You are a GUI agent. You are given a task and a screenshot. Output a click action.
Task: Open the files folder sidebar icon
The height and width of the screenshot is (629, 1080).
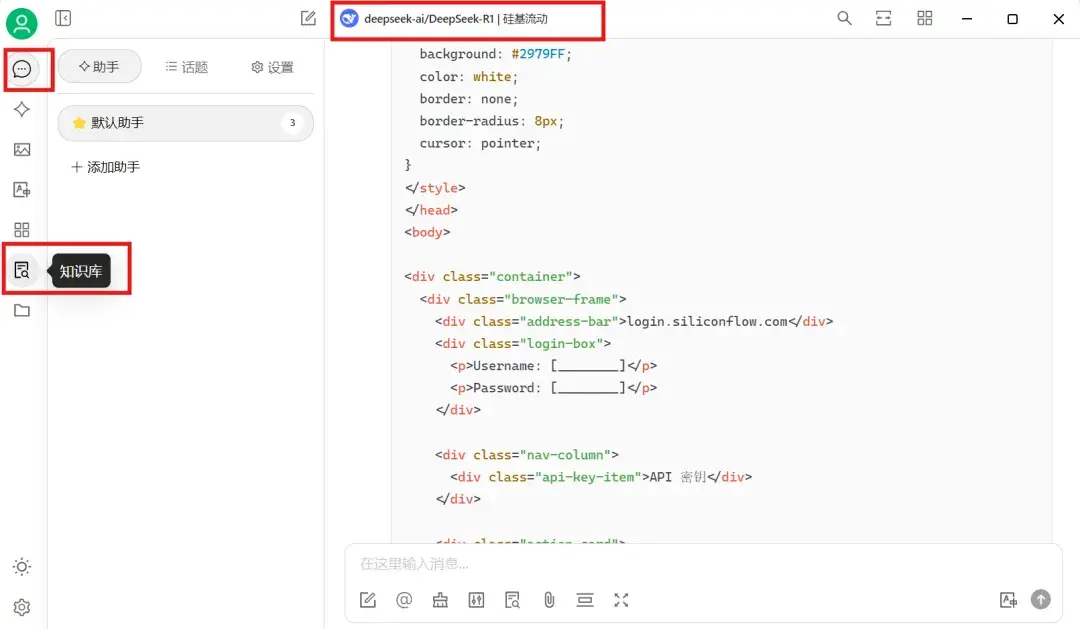pyautogui.click(x=22, y=310)
